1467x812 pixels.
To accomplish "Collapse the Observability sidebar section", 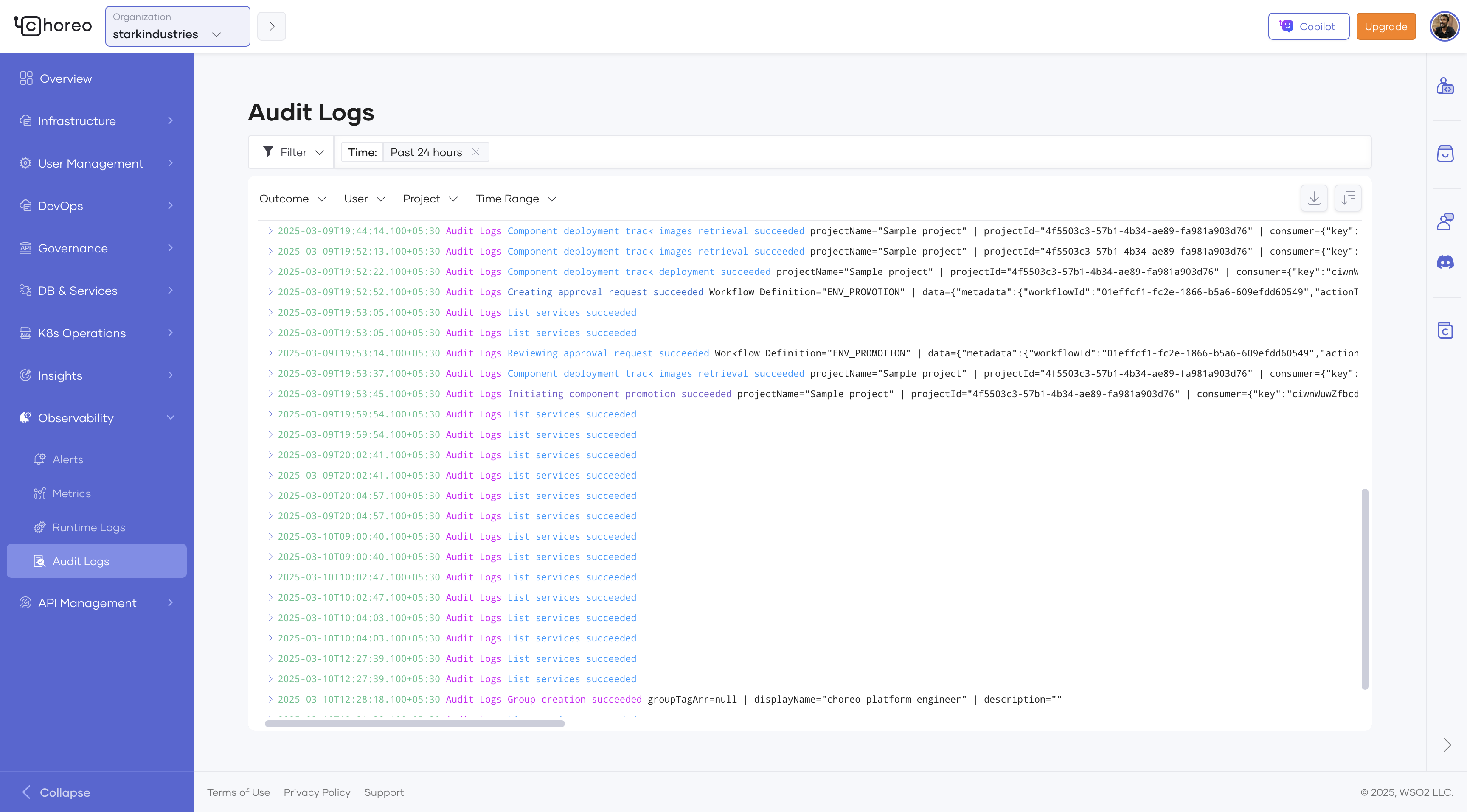I will pyautogui.click(x=170, y=417).
